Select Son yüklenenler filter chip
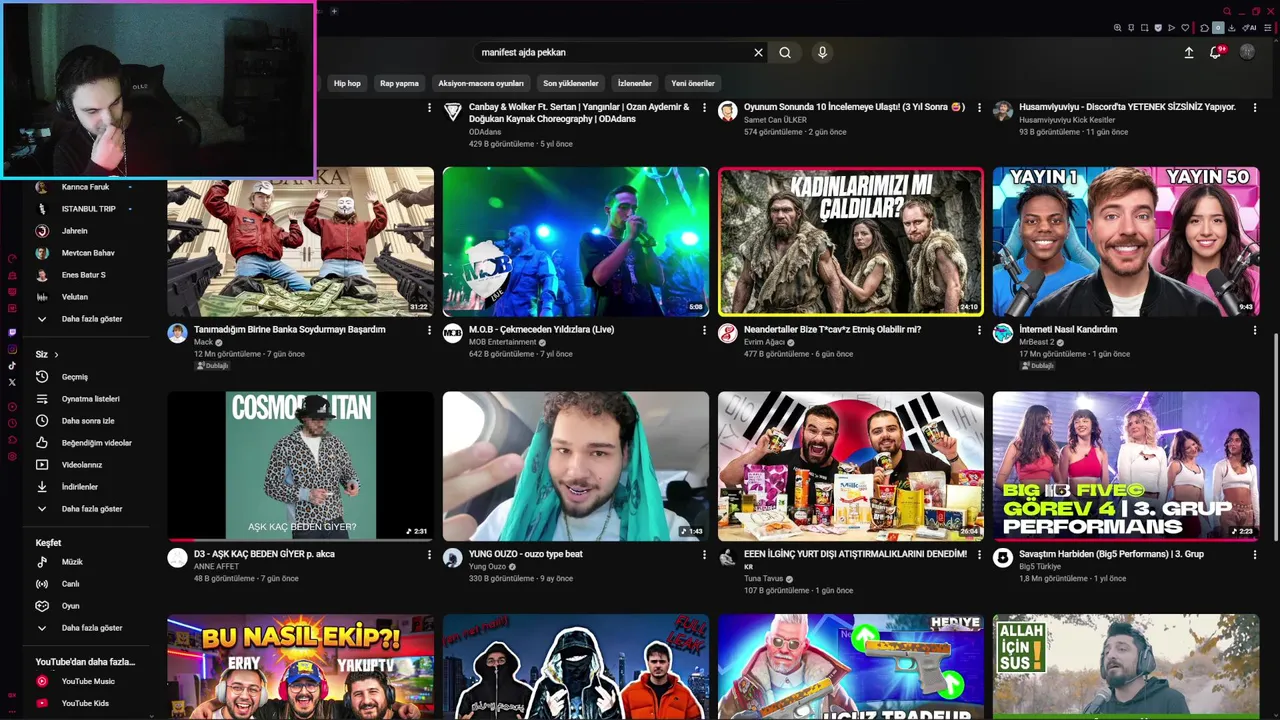 pyautogui.click(x=570, y=83)
